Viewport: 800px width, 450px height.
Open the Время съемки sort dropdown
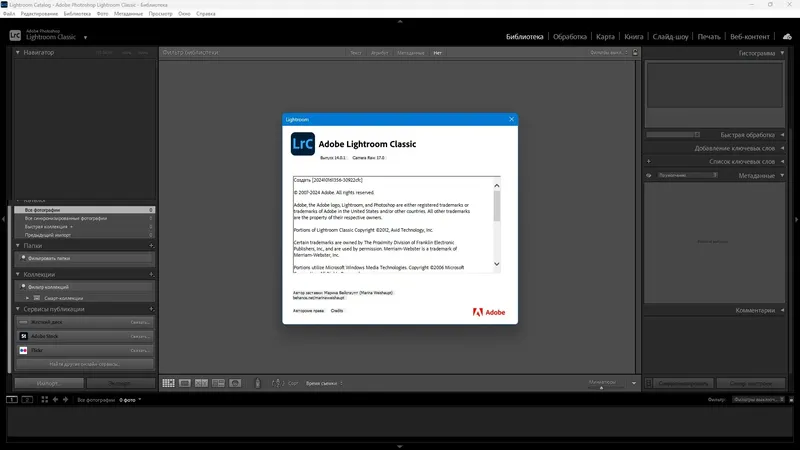[324, 383]
